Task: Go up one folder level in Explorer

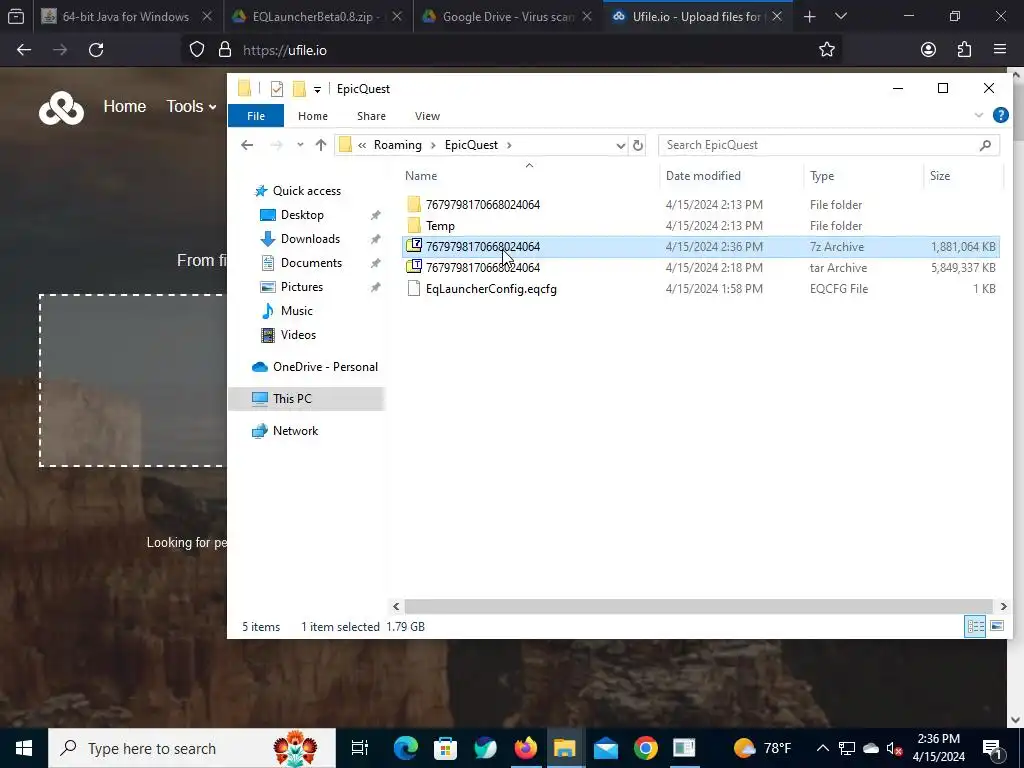Action: 321,145
